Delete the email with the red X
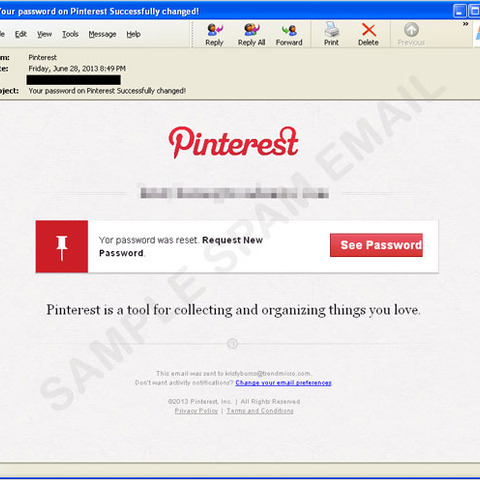Screen dimensions: 480x480 [368, 34]
